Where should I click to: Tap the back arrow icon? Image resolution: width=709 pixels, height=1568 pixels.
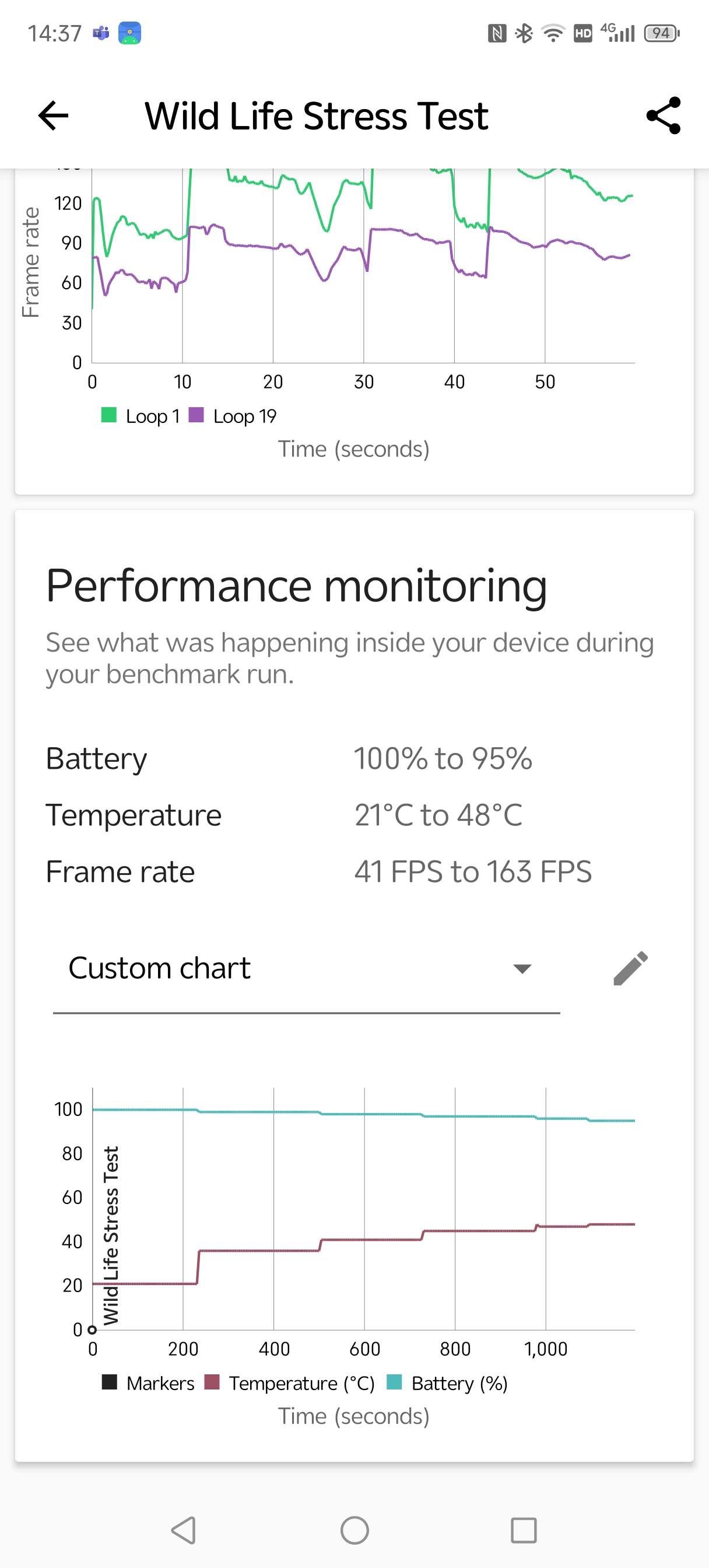pos(53,116)
